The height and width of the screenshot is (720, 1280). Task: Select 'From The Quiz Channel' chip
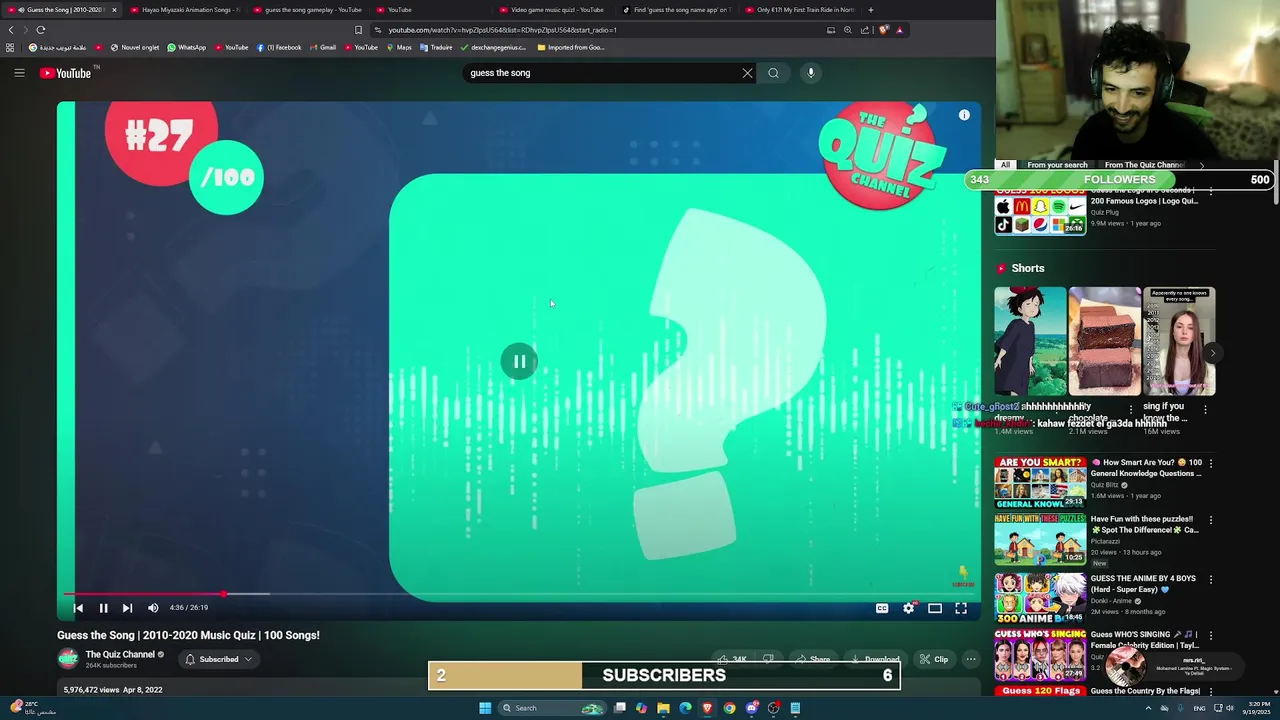pyautogui.click(x=1144, y=165)
